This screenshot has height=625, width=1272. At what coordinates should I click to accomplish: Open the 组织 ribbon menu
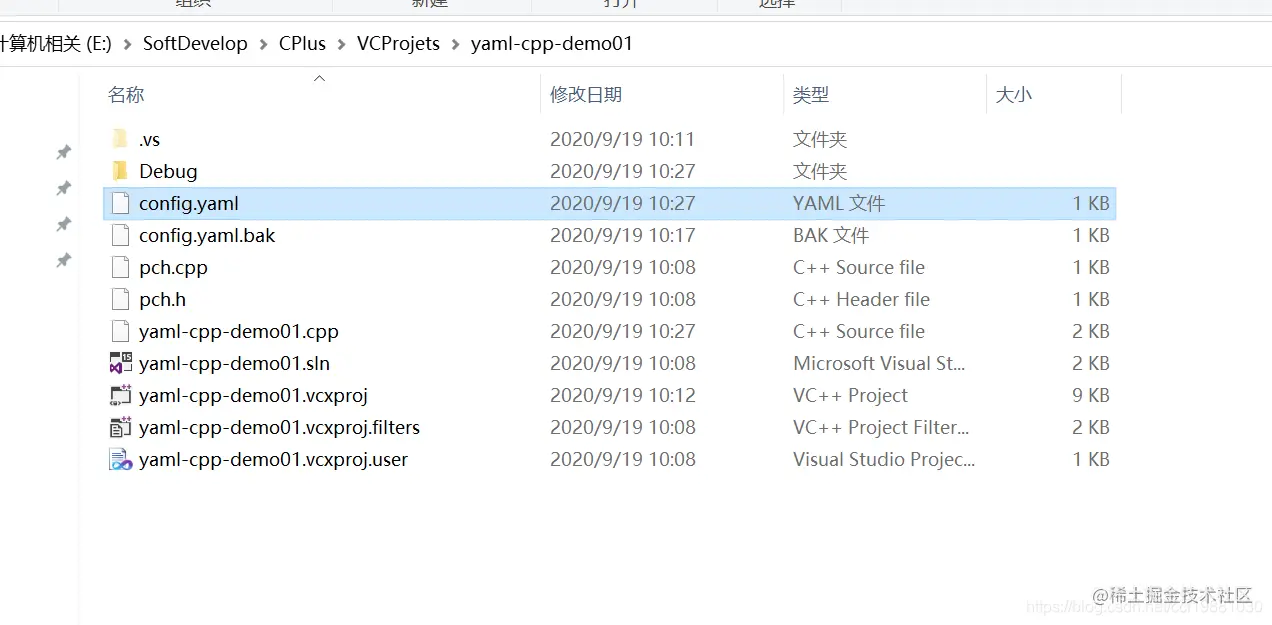(193, 5)
